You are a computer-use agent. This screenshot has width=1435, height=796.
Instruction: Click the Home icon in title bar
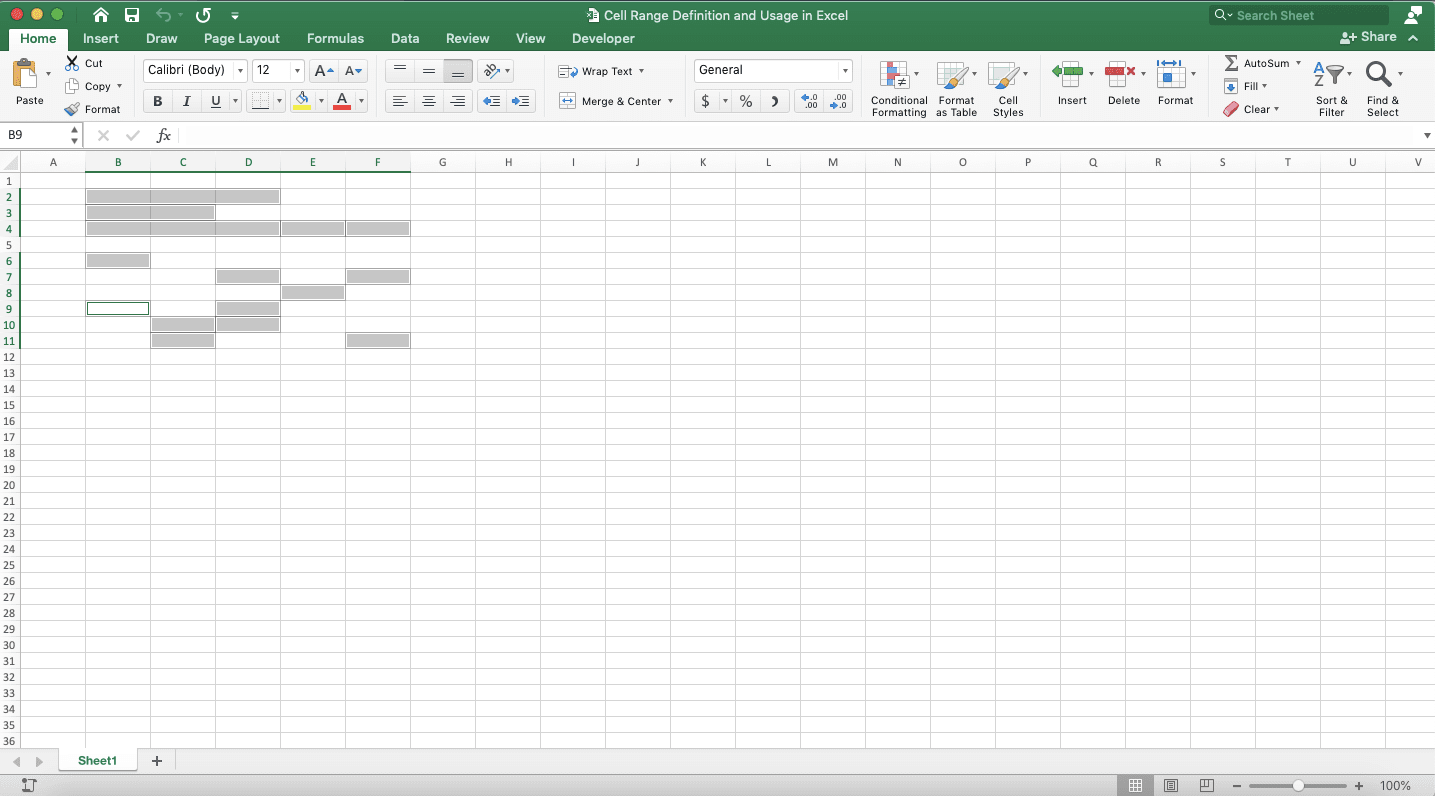tap(101, 15)
